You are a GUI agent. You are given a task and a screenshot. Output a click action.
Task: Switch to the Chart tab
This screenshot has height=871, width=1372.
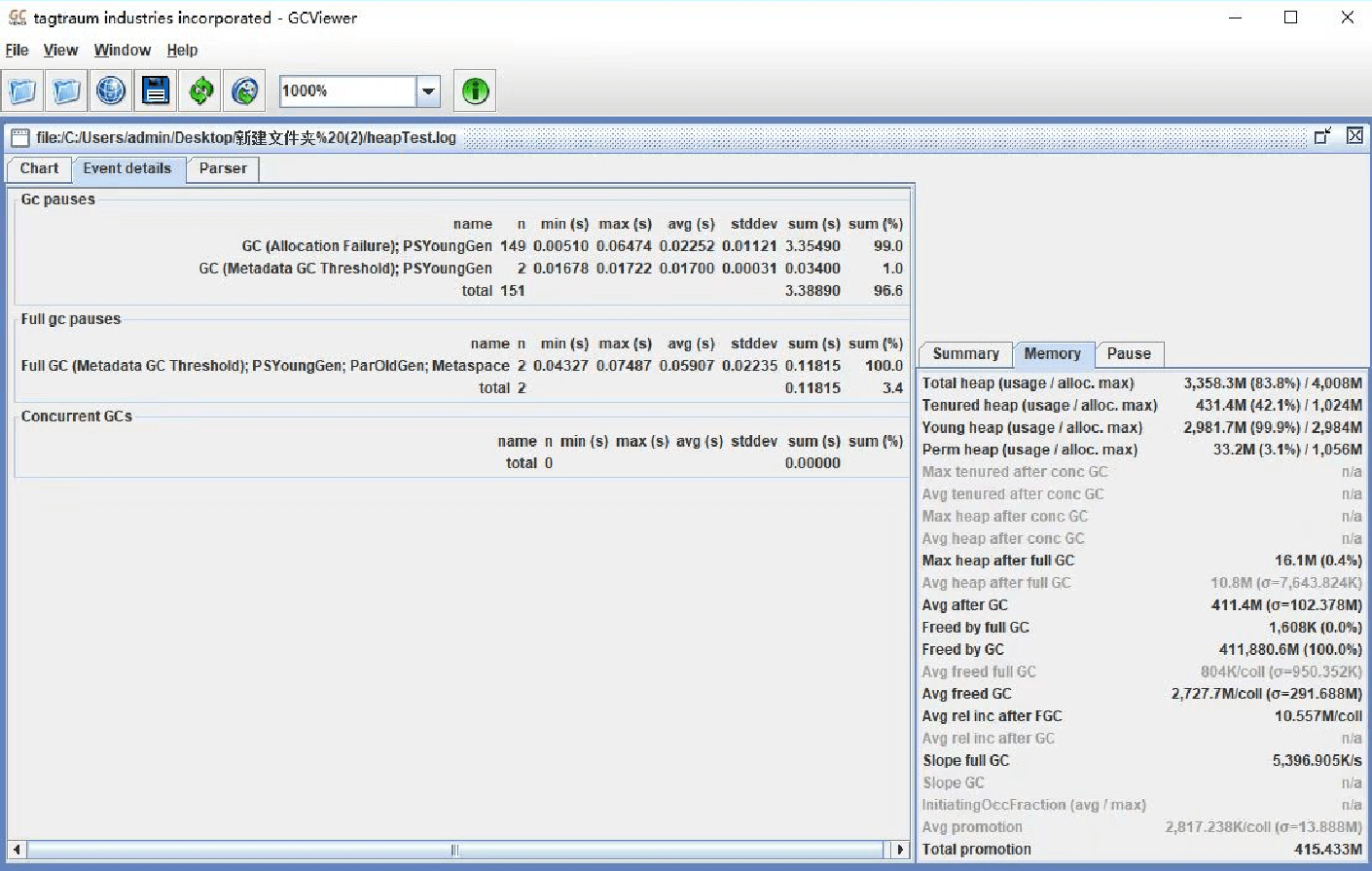tap(40, 168)
